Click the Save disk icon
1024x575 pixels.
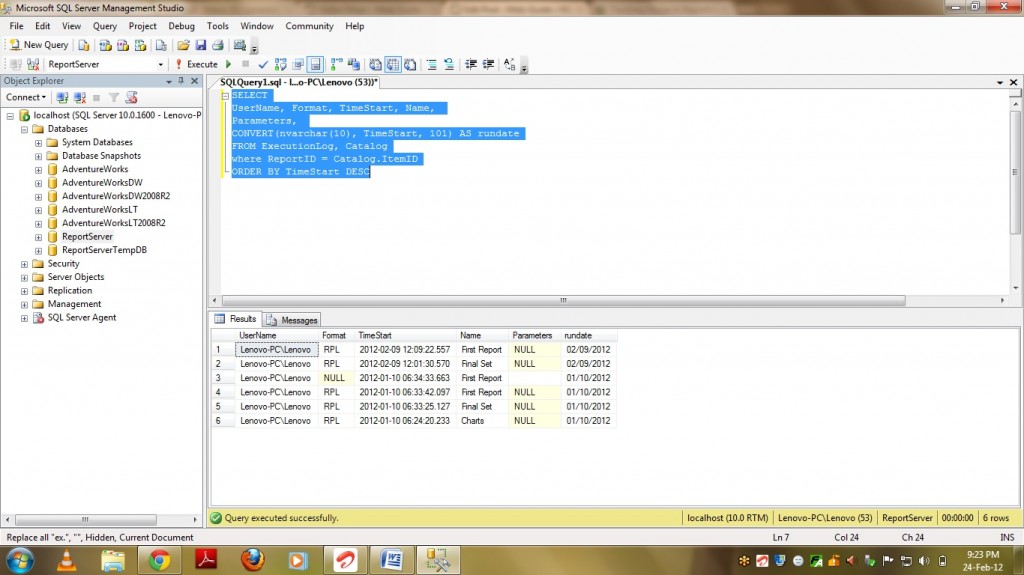(x=200, y=45)
